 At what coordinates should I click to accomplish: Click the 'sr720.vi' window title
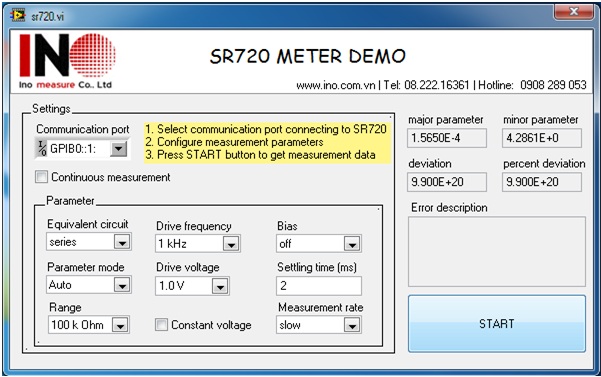[48, 16]
